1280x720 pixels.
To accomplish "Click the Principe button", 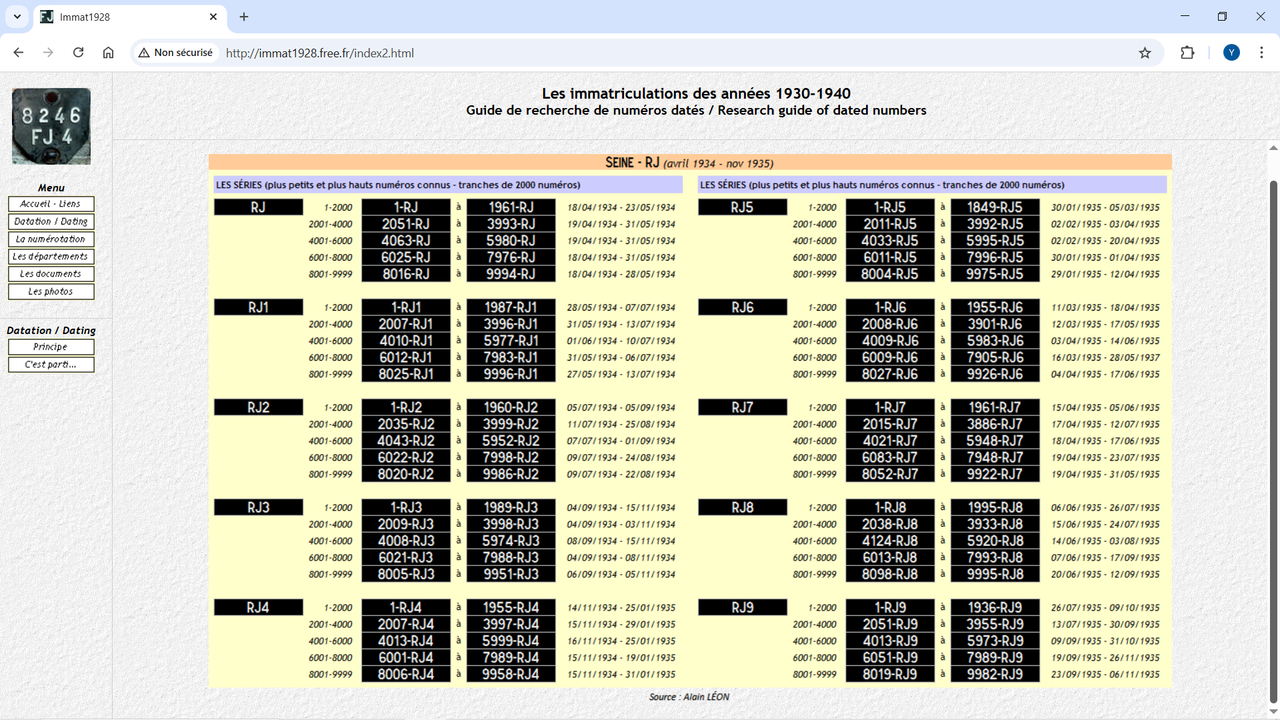I will click(51, 347).
